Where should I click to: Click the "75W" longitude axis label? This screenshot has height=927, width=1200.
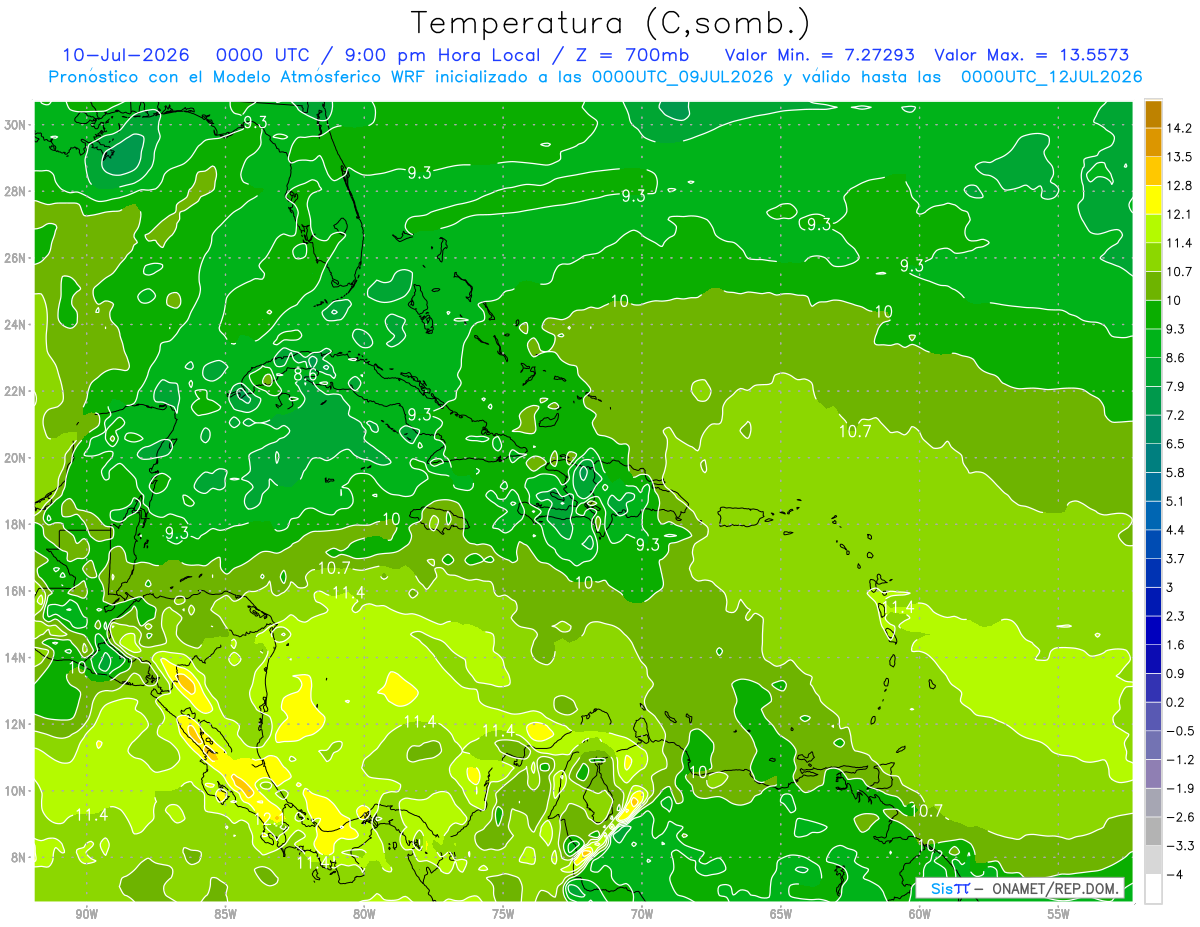503,914
